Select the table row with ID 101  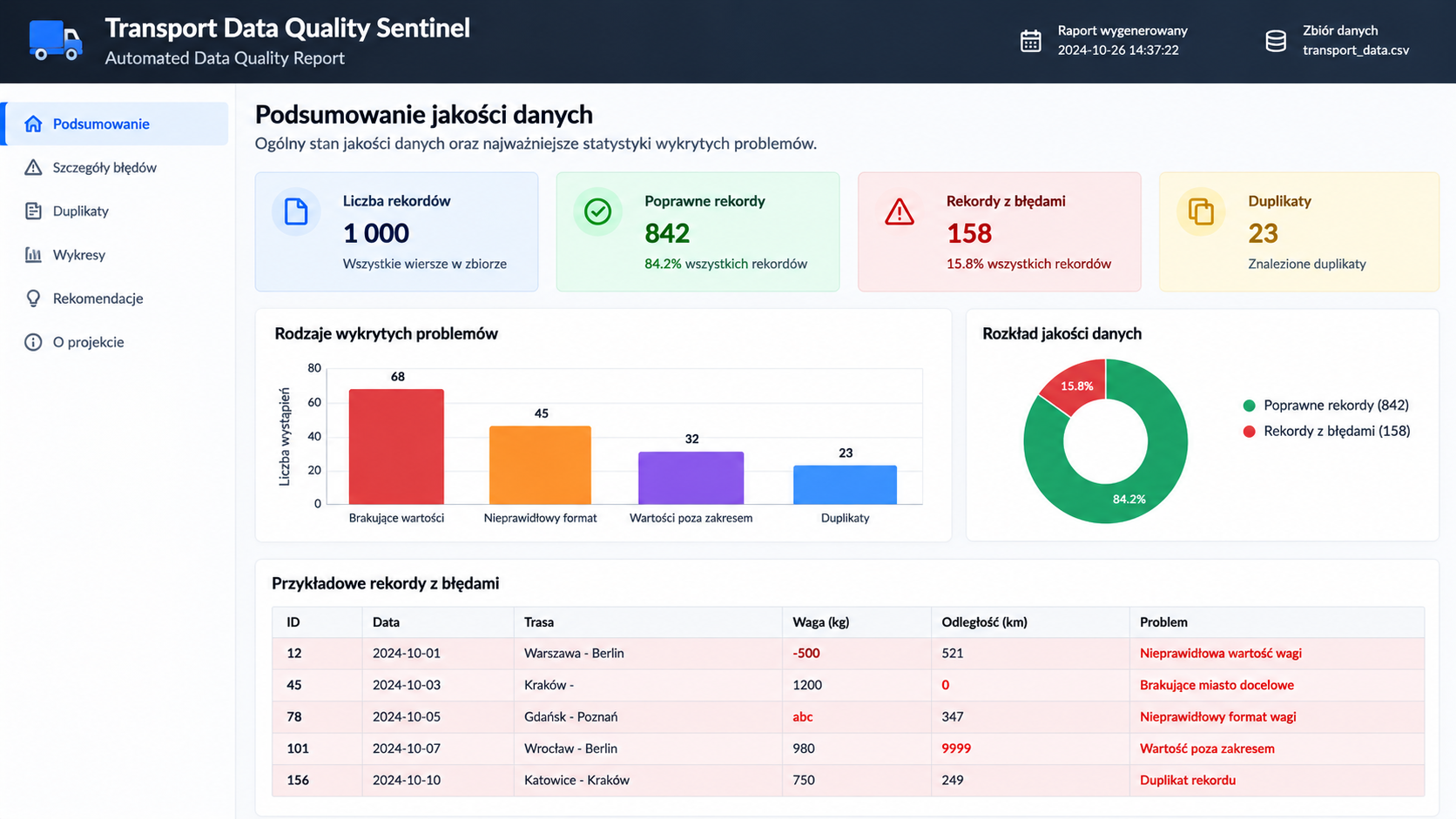pos(848,749)
